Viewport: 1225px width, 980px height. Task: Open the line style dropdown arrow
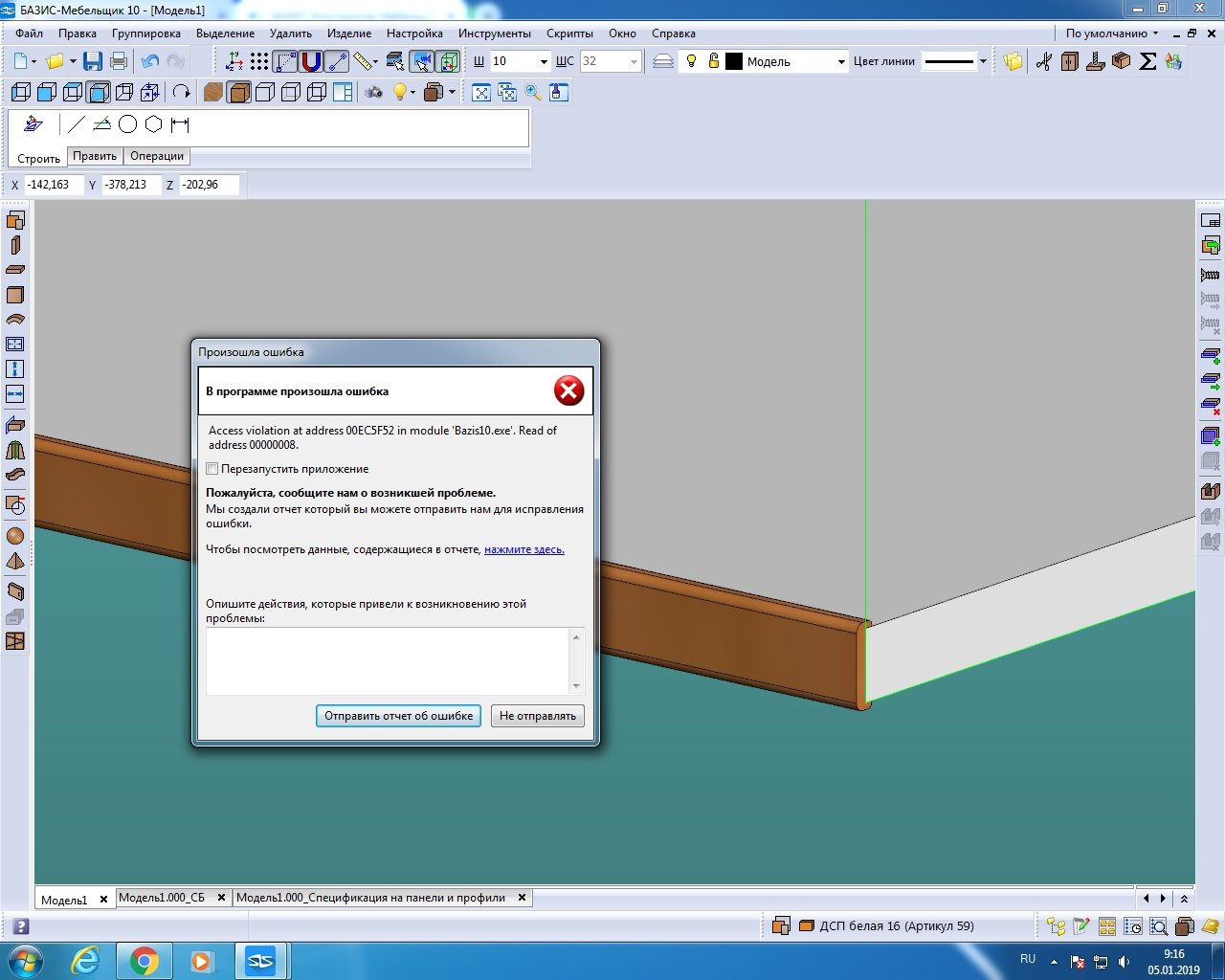coord(983,62)
